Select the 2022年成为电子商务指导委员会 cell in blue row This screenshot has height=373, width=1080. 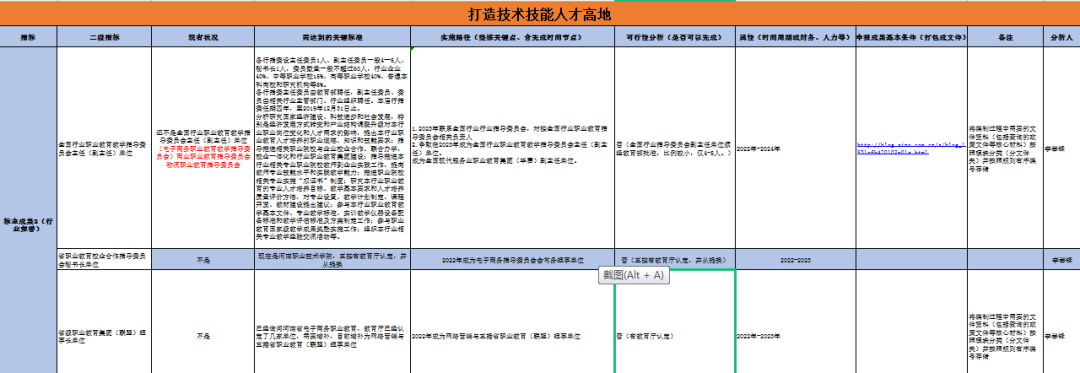coord(512,259)
